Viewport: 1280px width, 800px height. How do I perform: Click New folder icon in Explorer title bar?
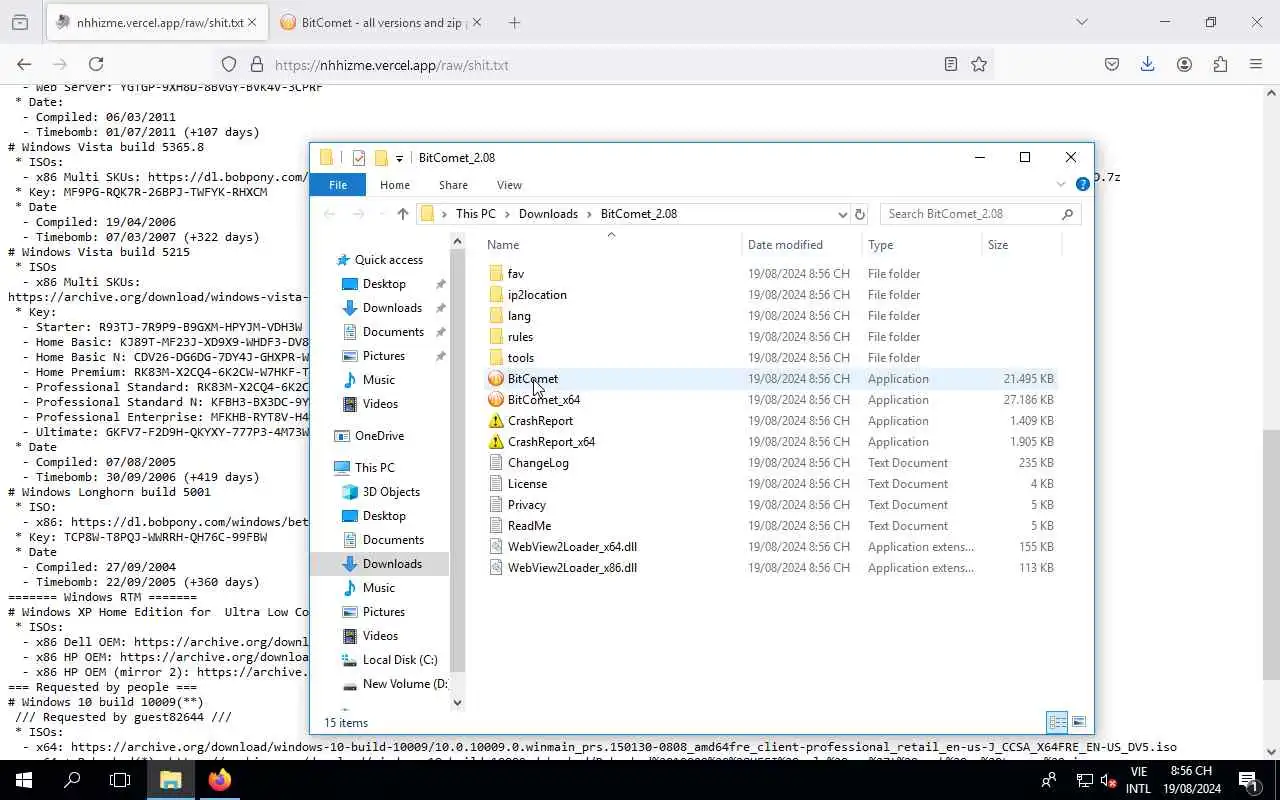(x=381, y=158)
